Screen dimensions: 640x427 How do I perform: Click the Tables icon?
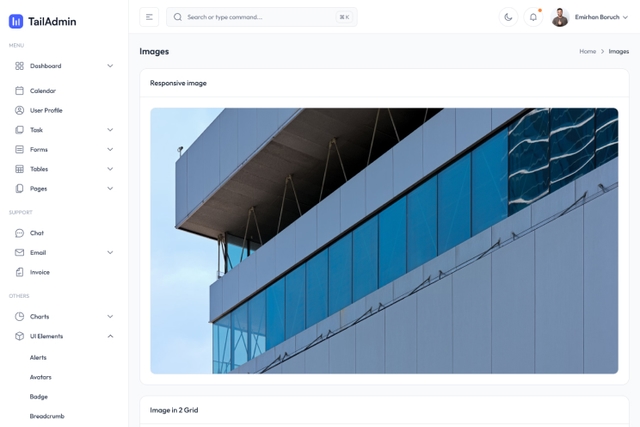pos(19,169)
